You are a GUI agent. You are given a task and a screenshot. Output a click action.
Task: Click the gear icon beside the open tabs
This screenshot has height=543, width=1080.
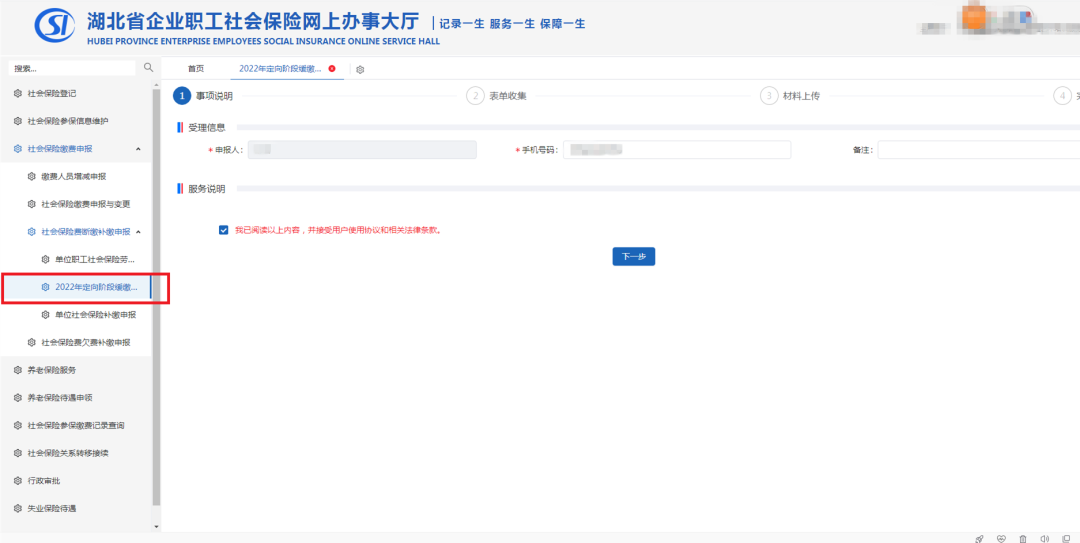point(360,69)
